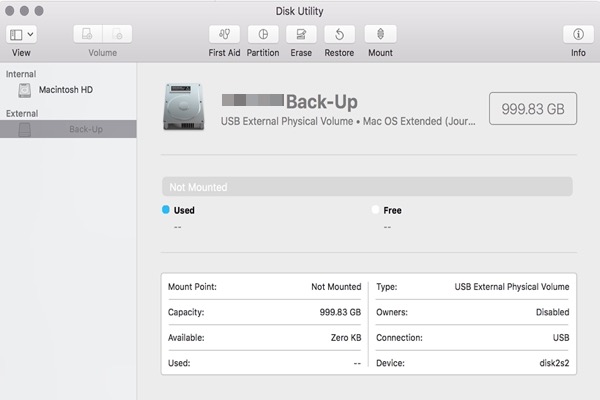Click the Partition pie chart icon
The image size is (600, 400).
pos(263,34)
